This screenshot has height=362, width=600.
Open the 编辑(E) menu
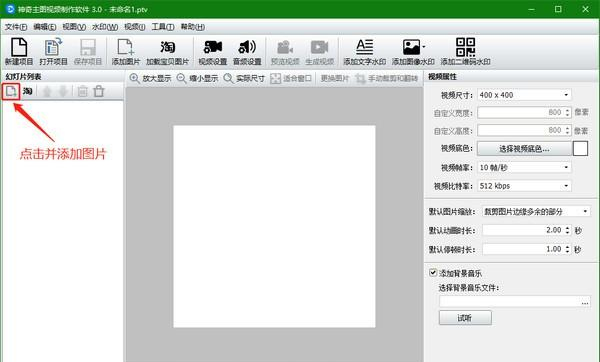[44, 27]
